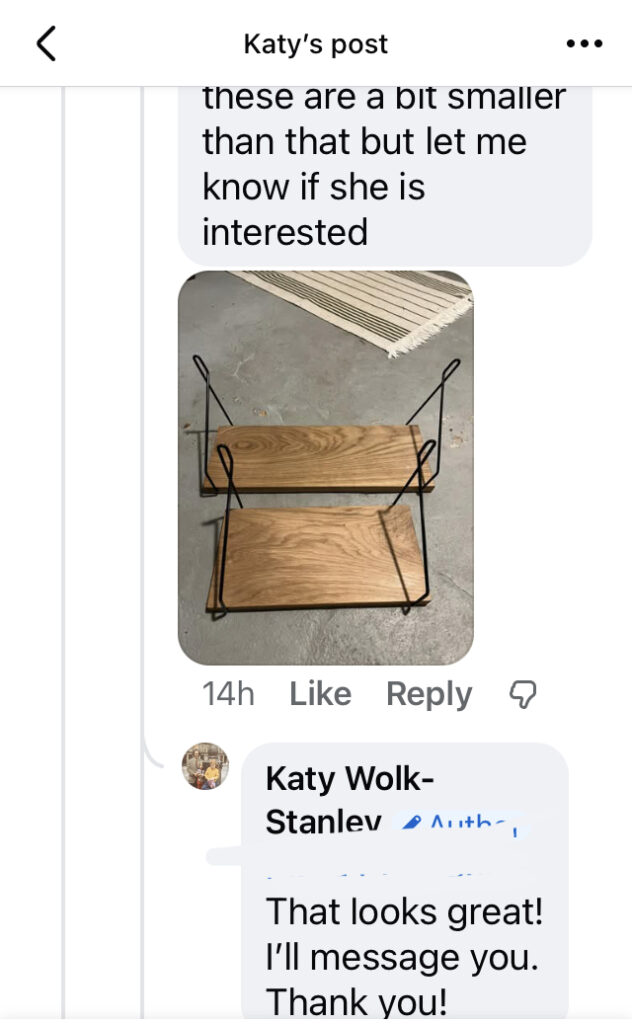Open the Katy Wolk-Stanley name link

coord(350,800)
